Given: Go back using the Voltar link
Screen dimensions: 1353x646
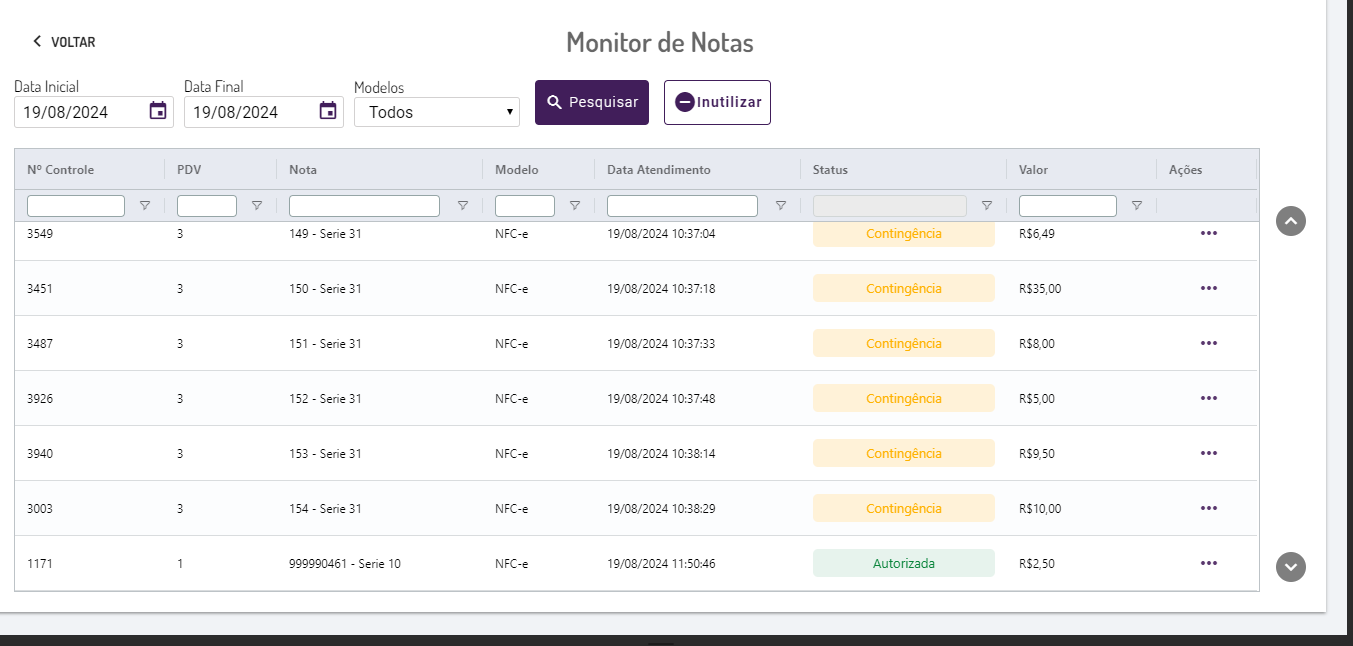Looking at the screenshot, I should pos(64,42).
